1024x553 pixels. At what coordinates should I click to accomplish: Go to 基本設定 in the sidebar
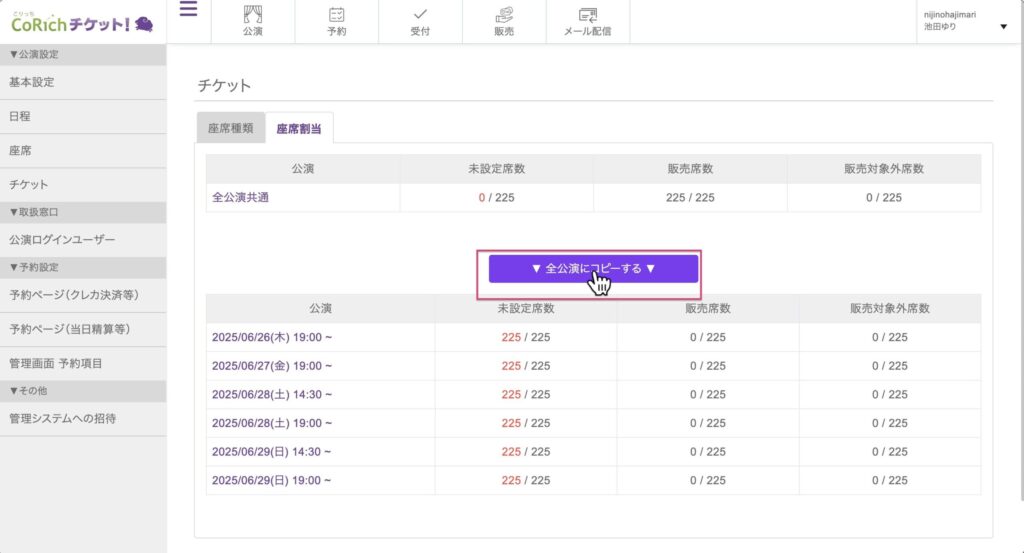32,82
